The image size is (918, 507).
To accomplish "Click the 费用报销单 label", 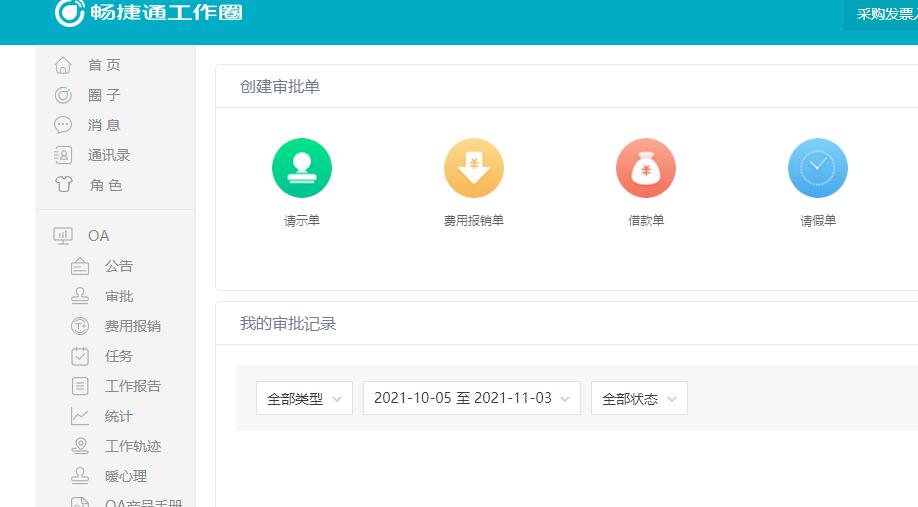I will (474, 221).
